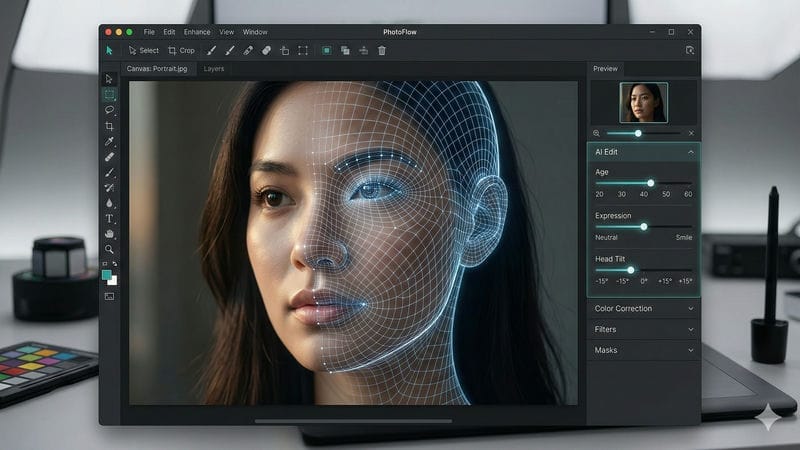The image size is (800, 450).
Task: Click the "Smile" label under Expression
Action: [x=684, y=238]
